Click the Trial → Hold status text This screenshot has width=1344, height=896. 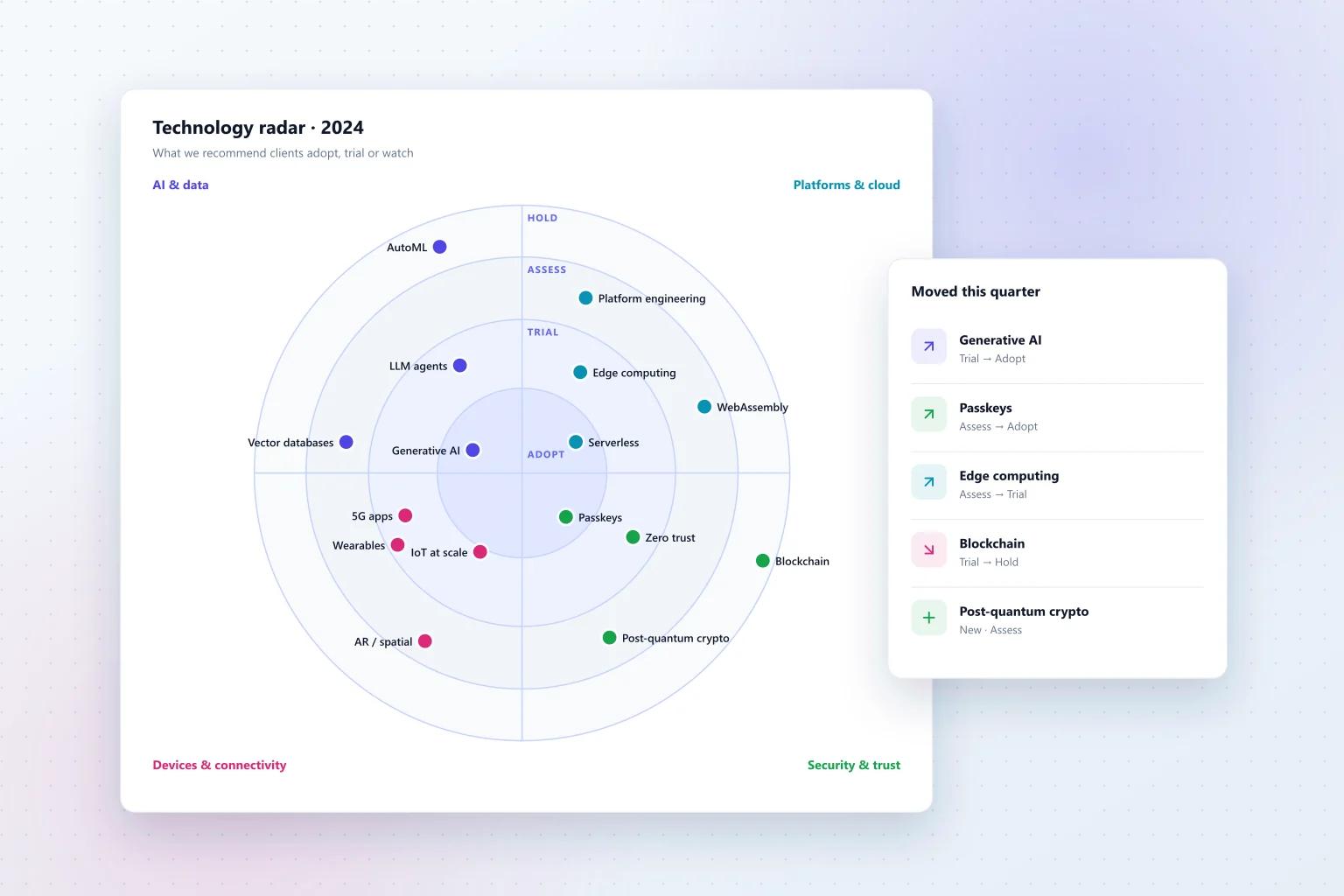pyautogui.click(x=989, y=563)
